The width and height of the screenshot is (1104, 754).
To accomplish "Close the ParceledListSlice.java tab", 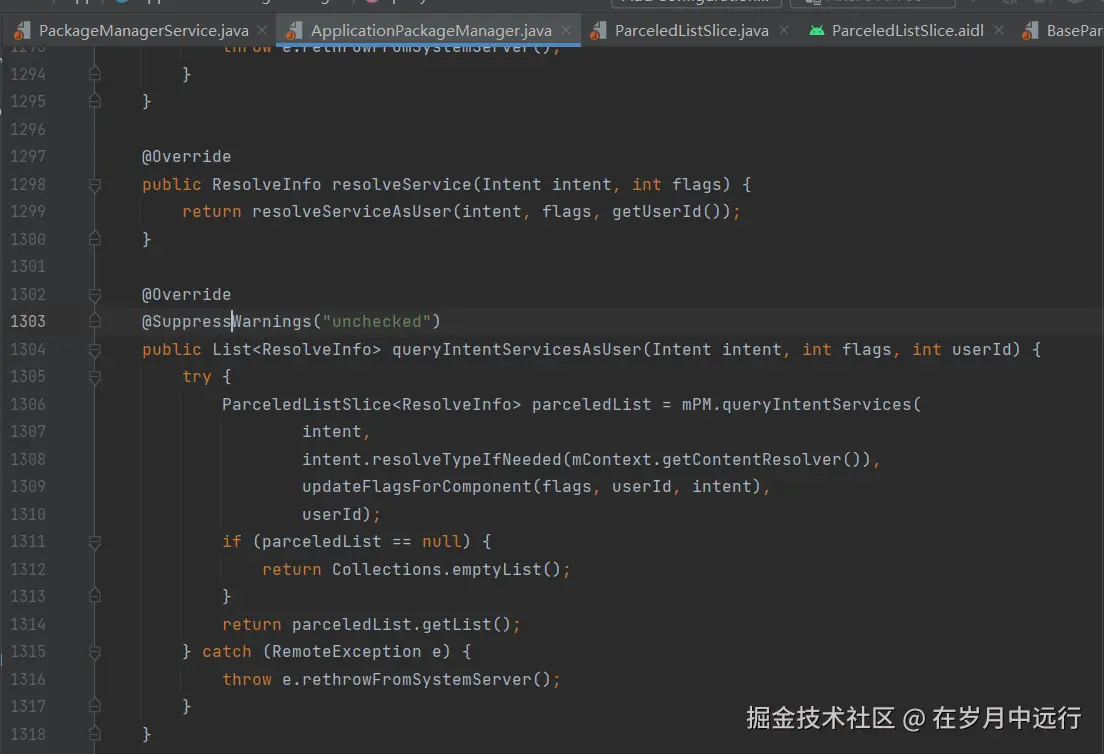I will [x=784, y=30].
